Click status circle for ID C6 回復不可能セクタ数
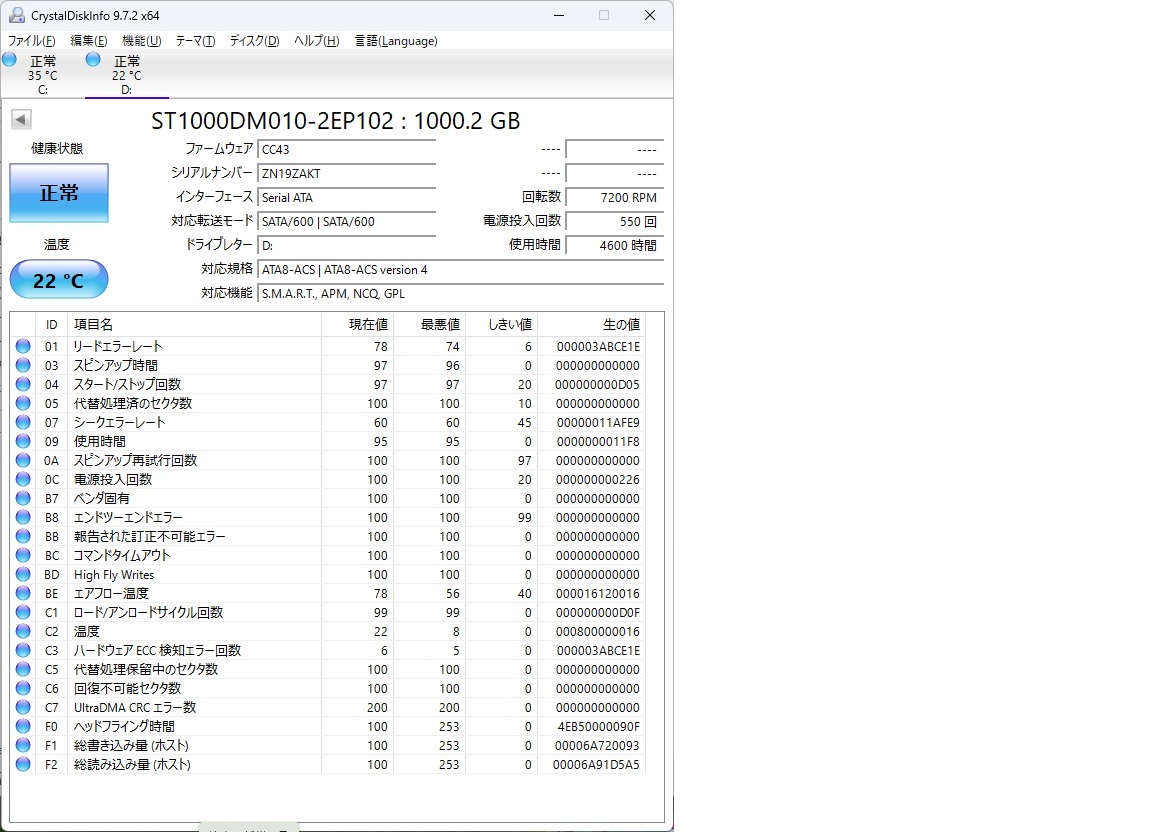 (x=24, y=689)
